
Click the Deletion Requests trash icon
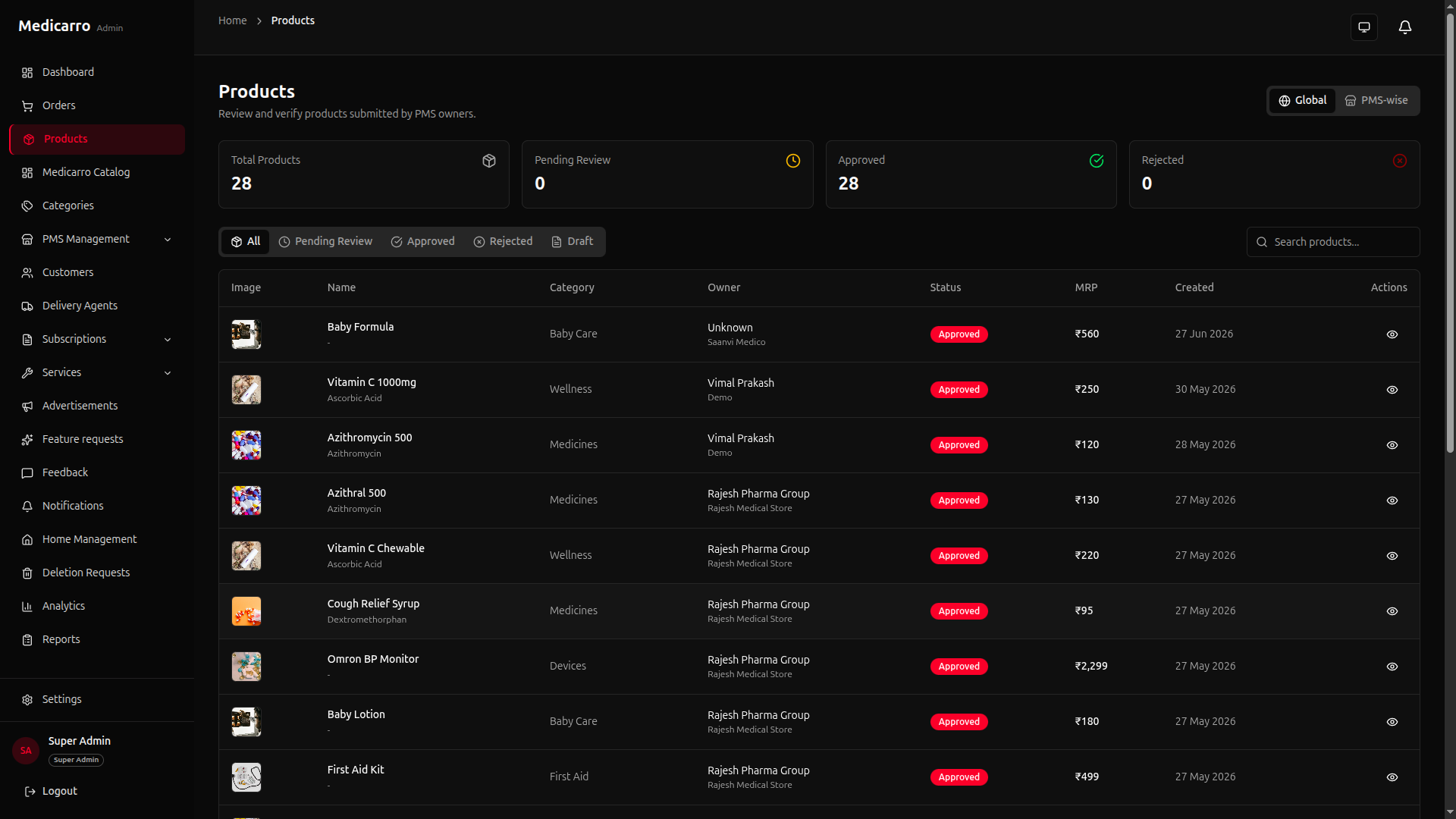27,573
